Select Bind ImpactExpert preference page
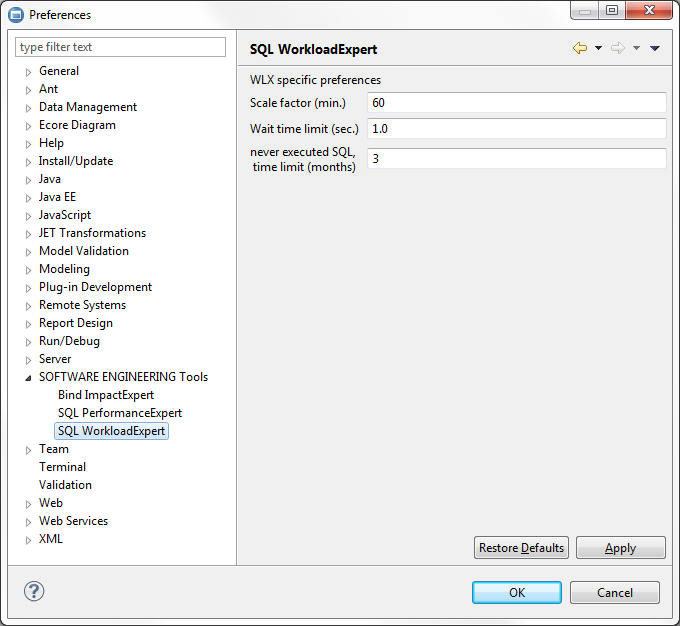 (105, 395)
